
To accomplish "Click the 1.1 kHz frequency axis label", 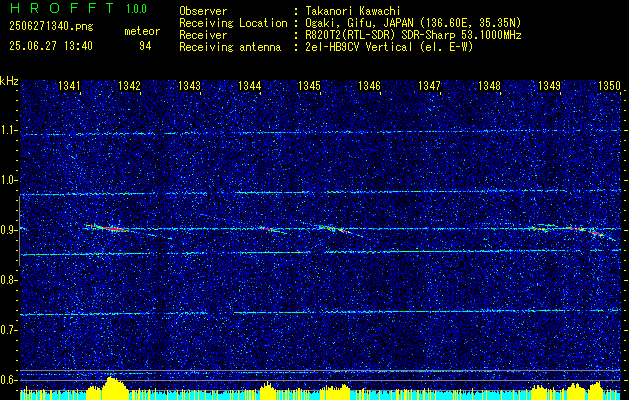I will [x=8, y=130].
